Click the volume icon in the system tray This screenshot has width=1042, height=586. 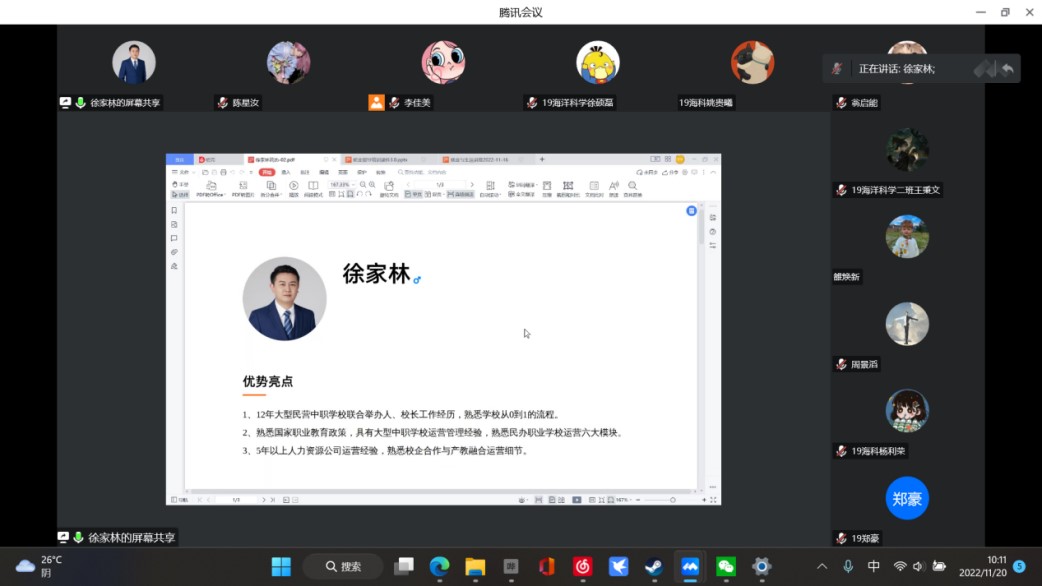coord(918,566)
